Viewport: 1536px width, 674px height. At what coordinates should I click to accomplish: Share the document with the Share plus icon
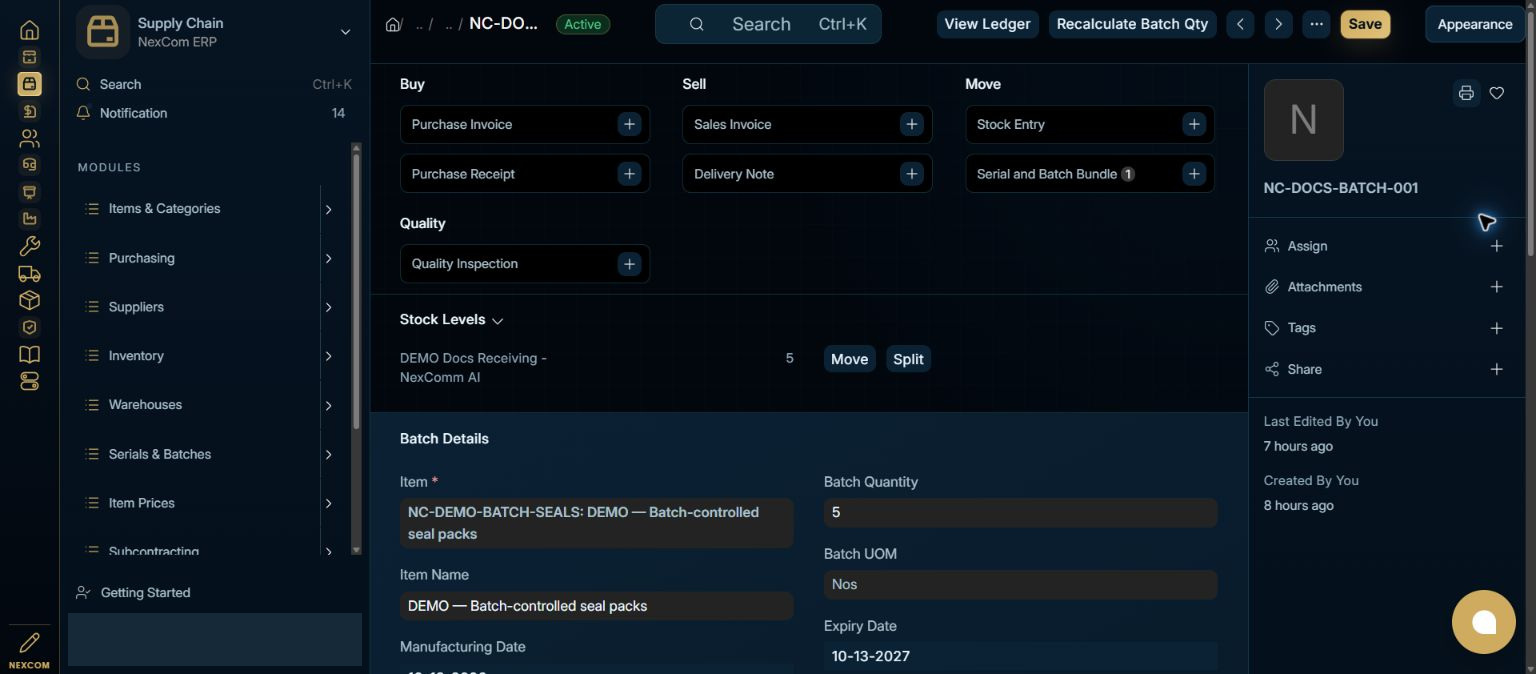point(1496,369)
